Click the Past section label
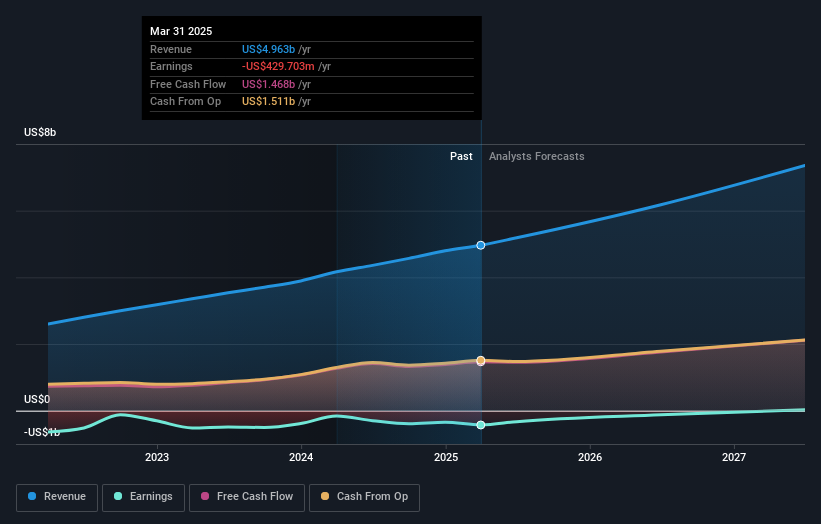 [461, 157]
